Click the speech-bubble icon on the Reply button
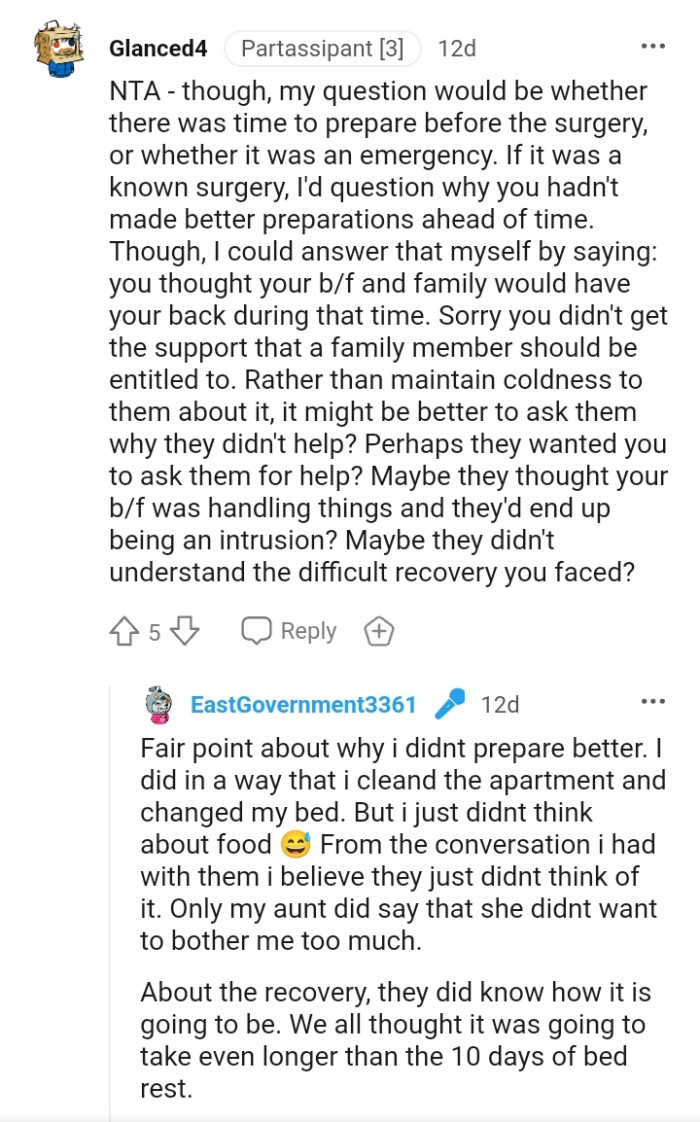This screenshot has height=1122, width=700. pyautogui.click(x=258, y=630)
